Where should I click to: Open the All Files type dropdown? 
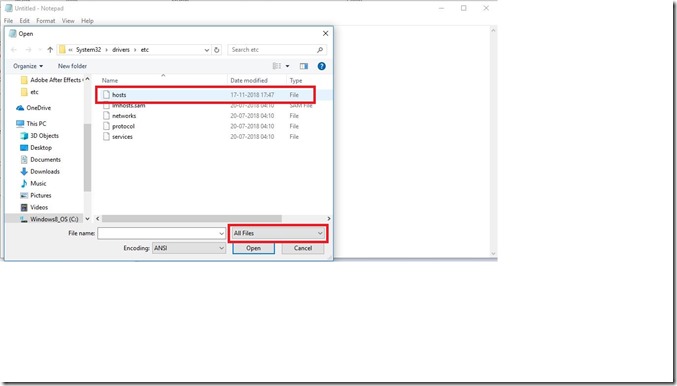tap(278, 233)
